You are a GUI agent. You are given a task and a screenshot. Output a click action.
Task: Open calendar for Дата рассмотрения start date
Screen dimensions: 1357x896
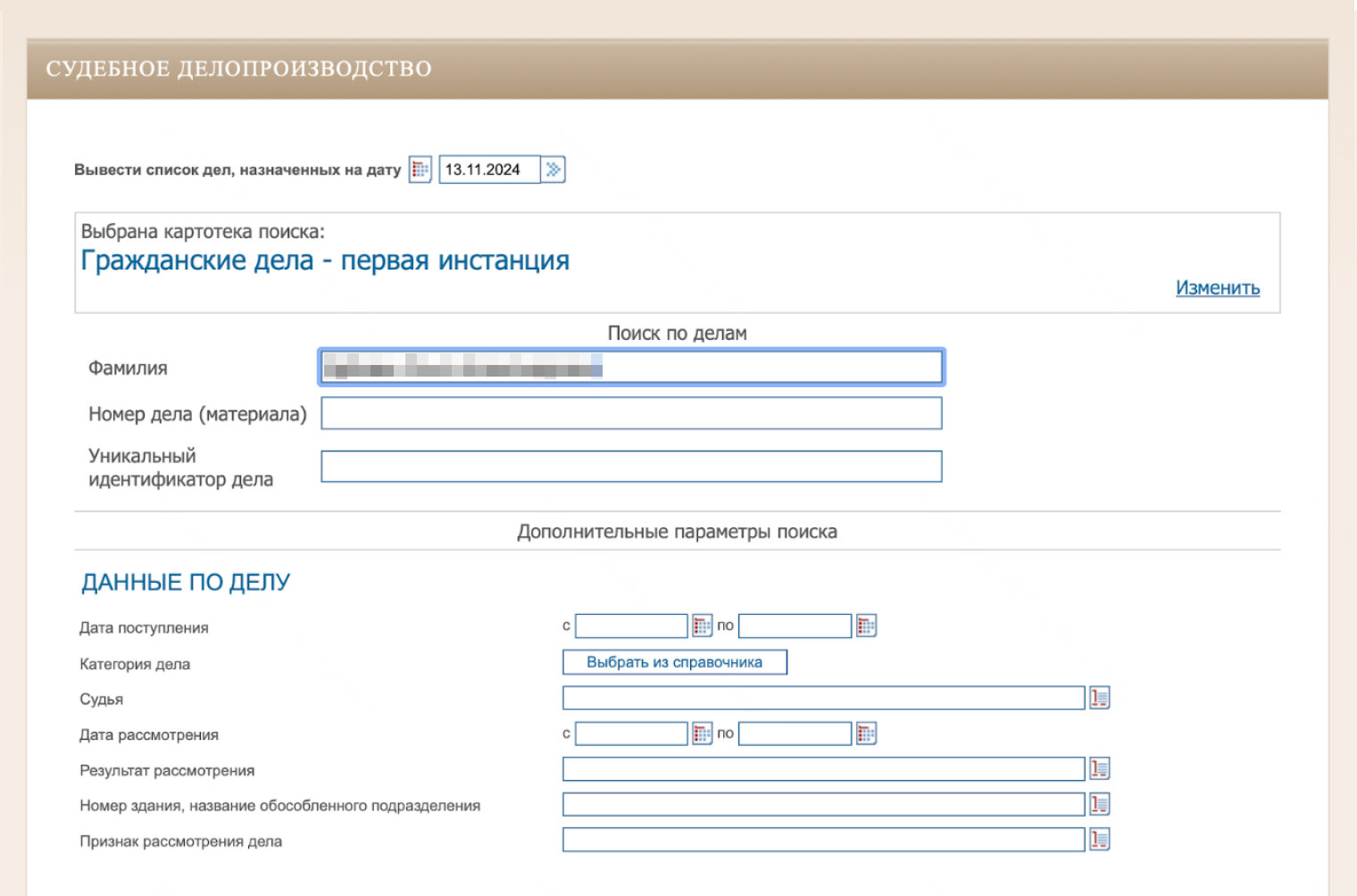[703, 734]
